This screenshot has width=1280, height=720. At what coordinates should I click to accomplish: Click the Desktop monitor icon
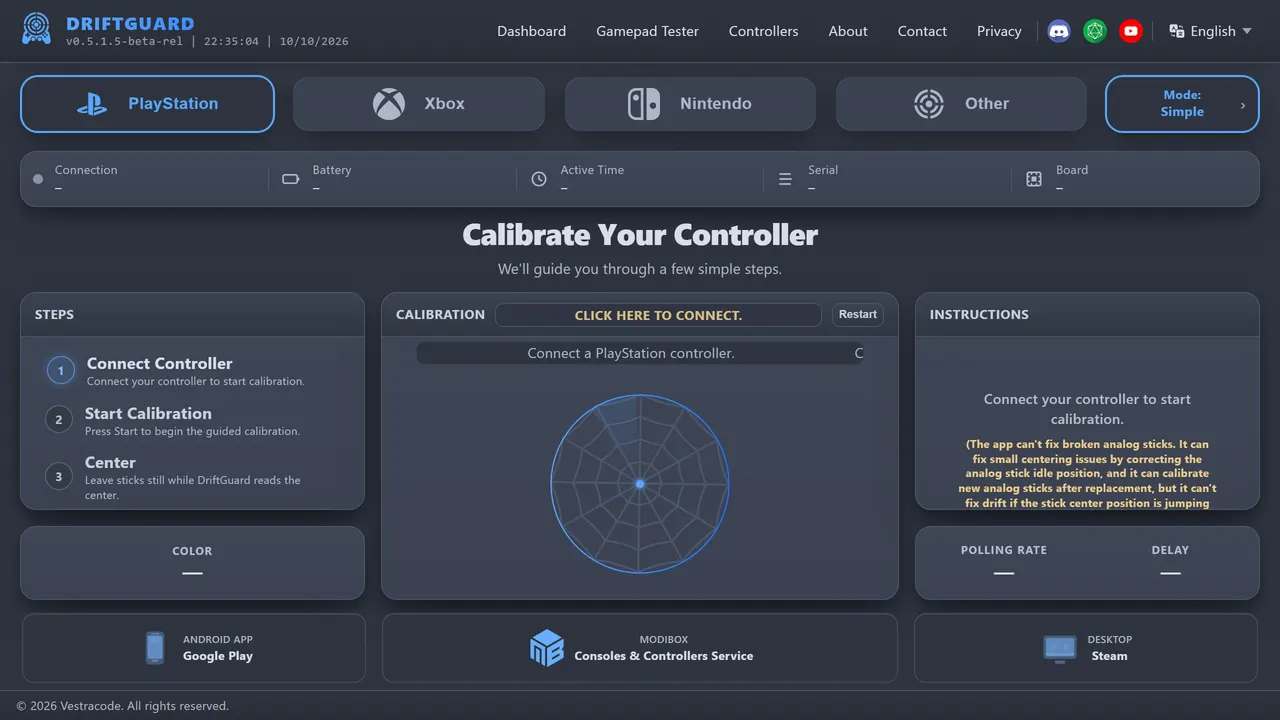[x=1060, y=648]
